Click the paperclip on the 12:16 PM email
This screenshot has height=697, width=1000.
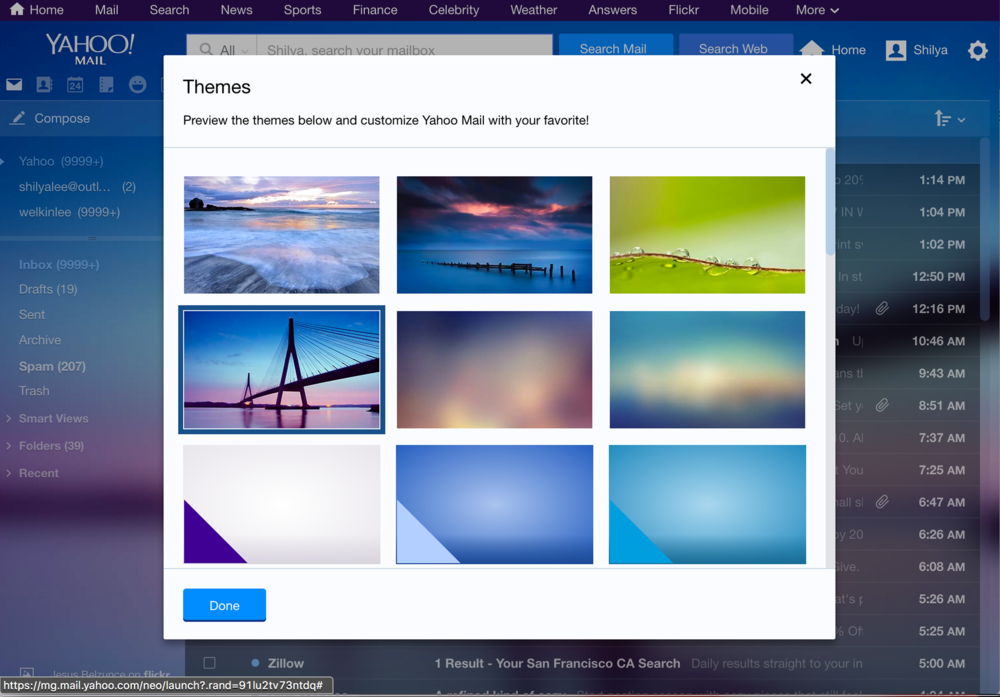click(882, 309)
